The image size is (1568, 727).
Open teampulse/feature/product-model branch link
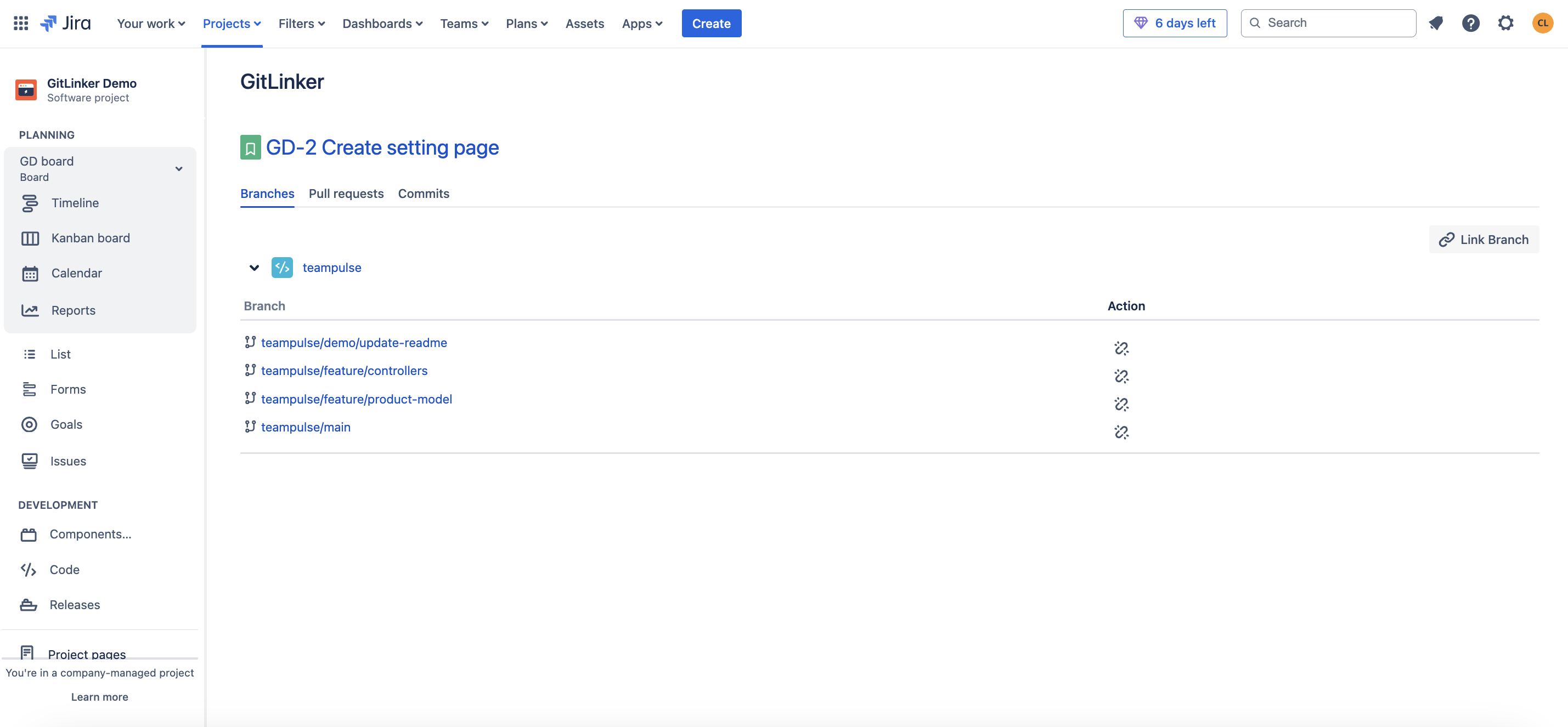[356, 399]
